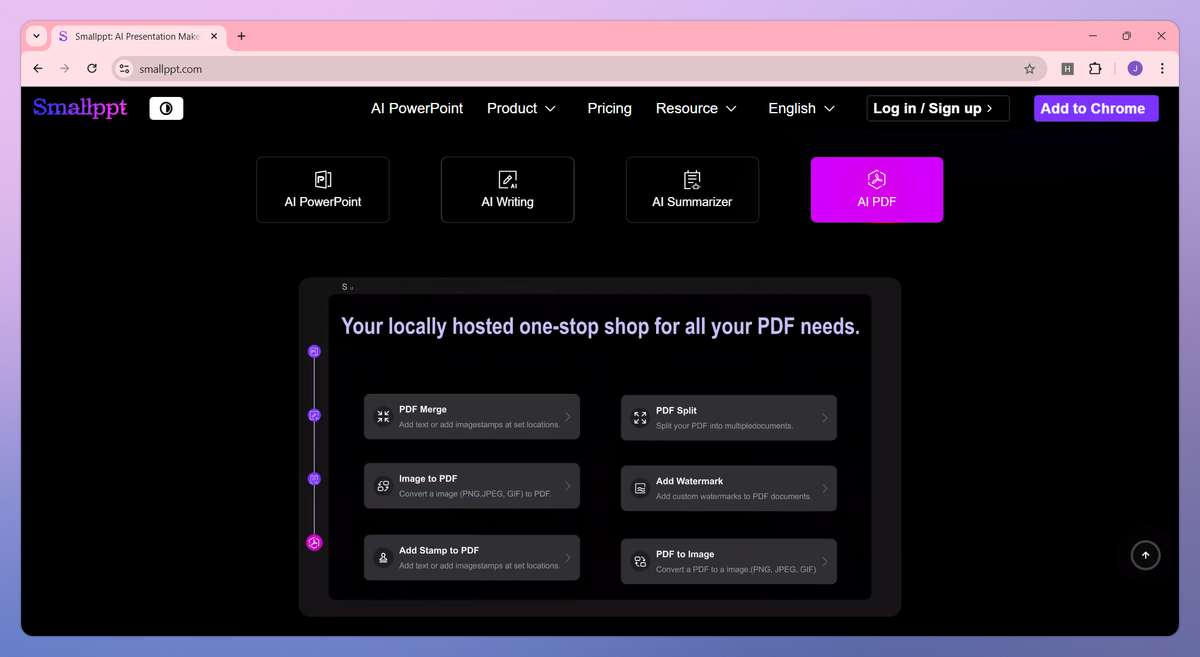Close the Smallppt browser tab
Screen dimensions: 1200x657
214,36
